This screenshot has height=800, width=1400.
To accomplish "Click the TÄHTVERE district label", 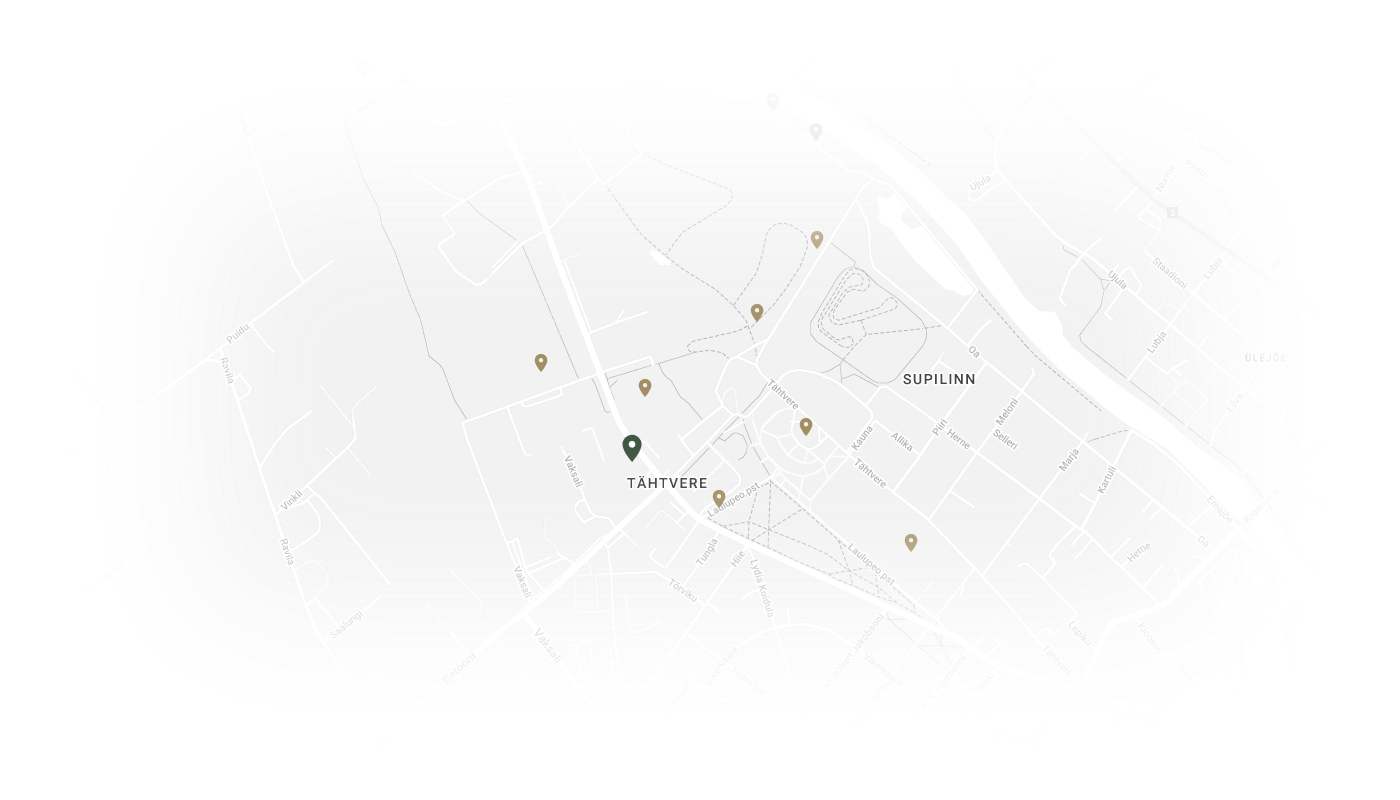I will (x=667, y=483).
